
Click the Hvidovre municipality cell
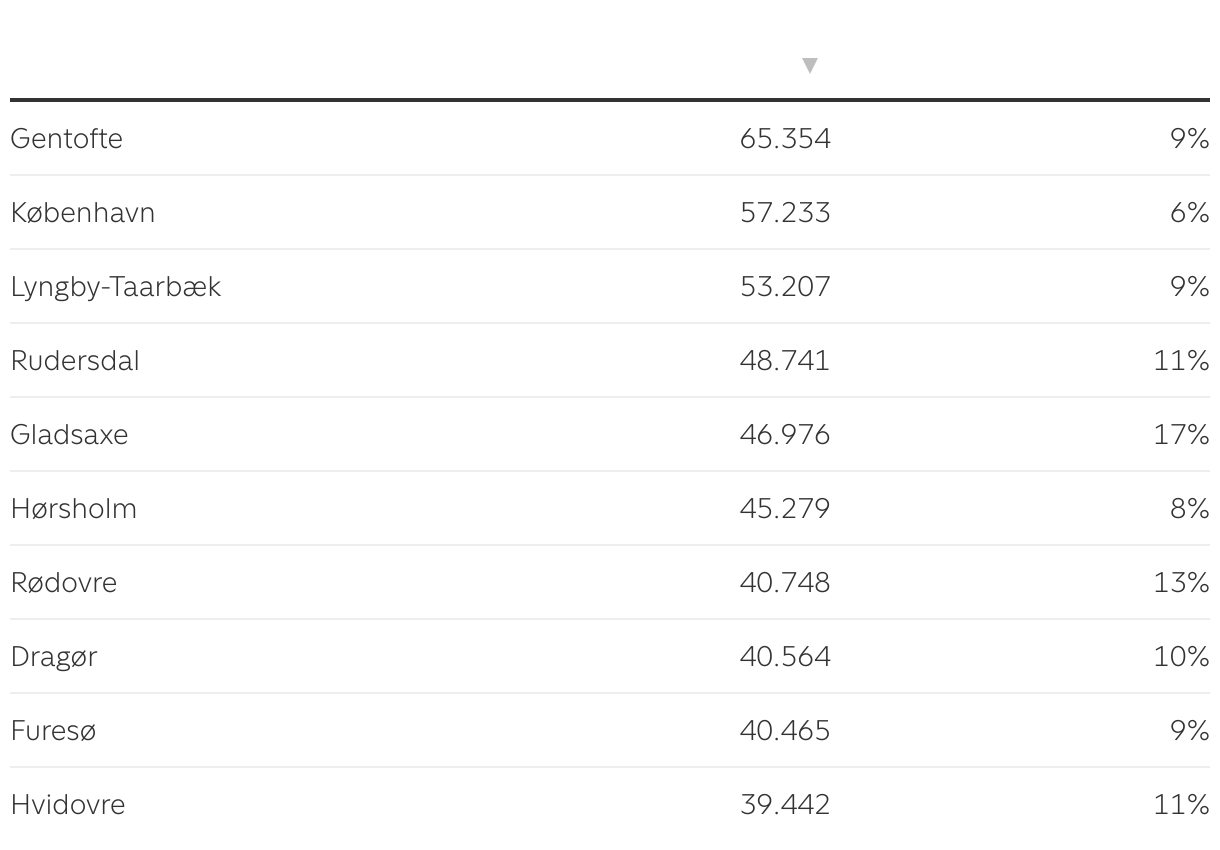(68, 804)
